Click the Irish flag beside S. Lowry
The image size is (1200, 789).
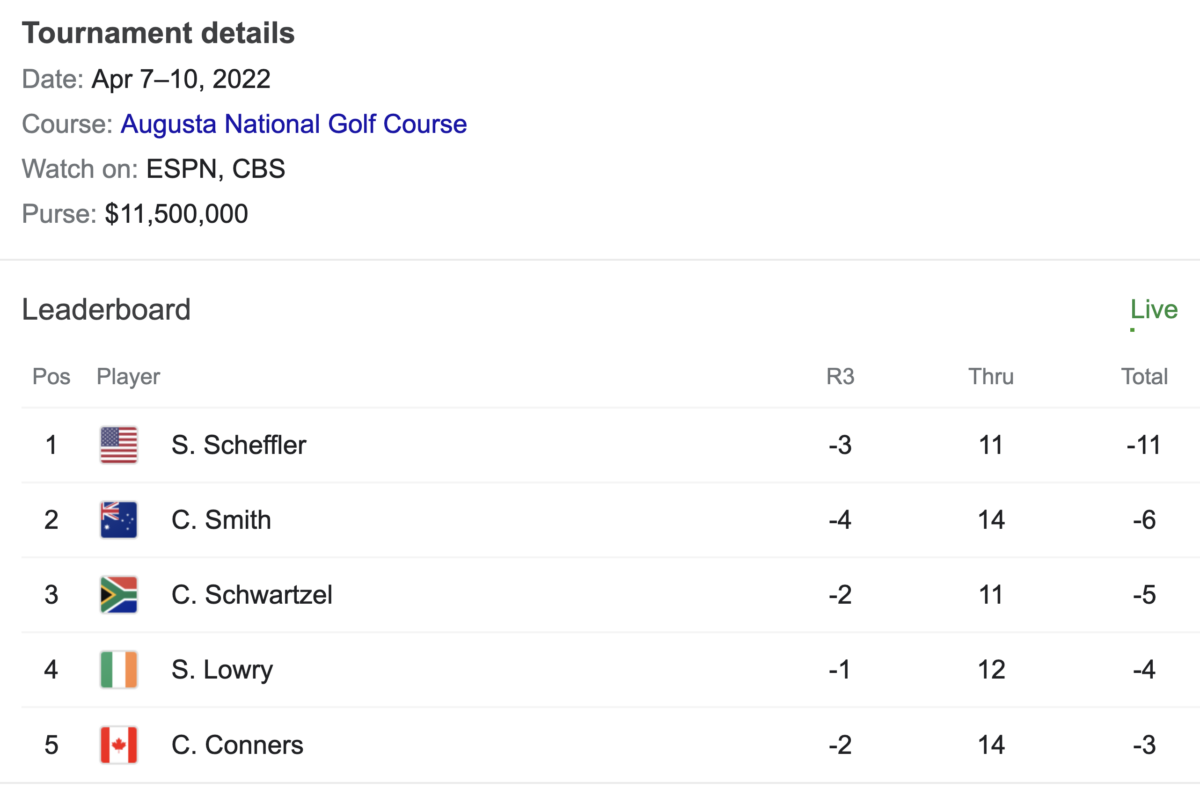tap(119, 670)
